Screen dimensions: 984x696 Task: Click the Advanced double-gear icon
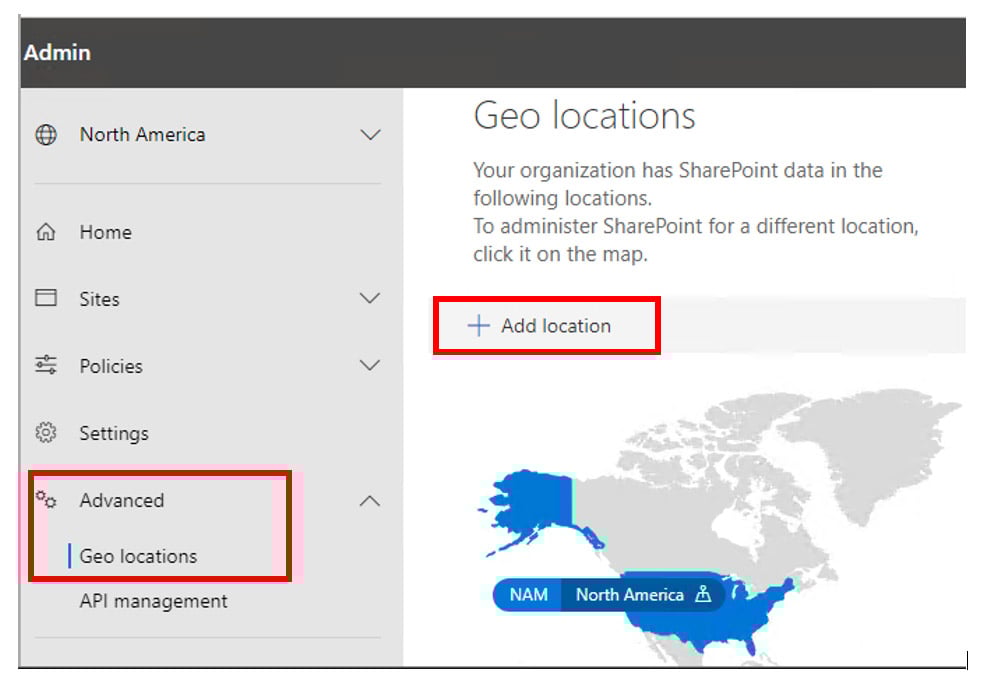[x=46, y=500]
